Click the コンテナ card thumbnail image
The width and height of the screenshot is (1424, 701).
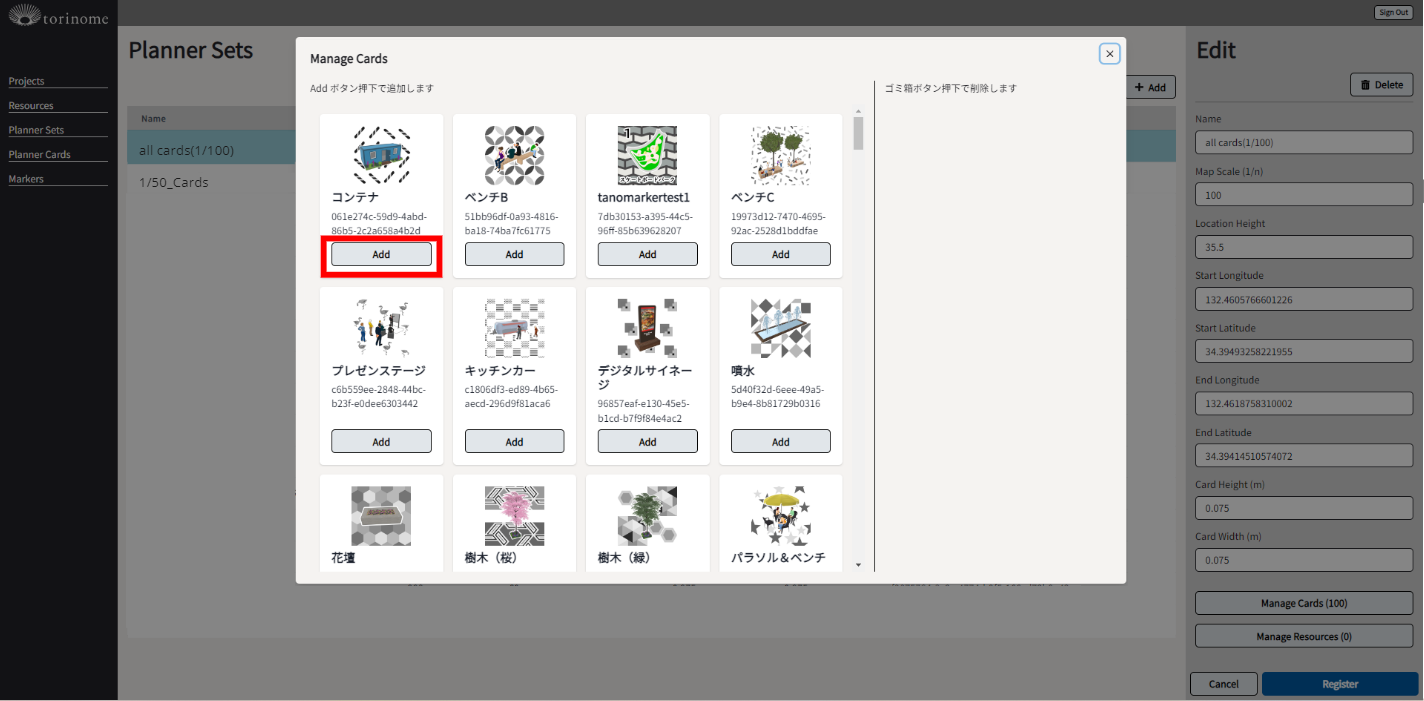[x=381, y=155]
